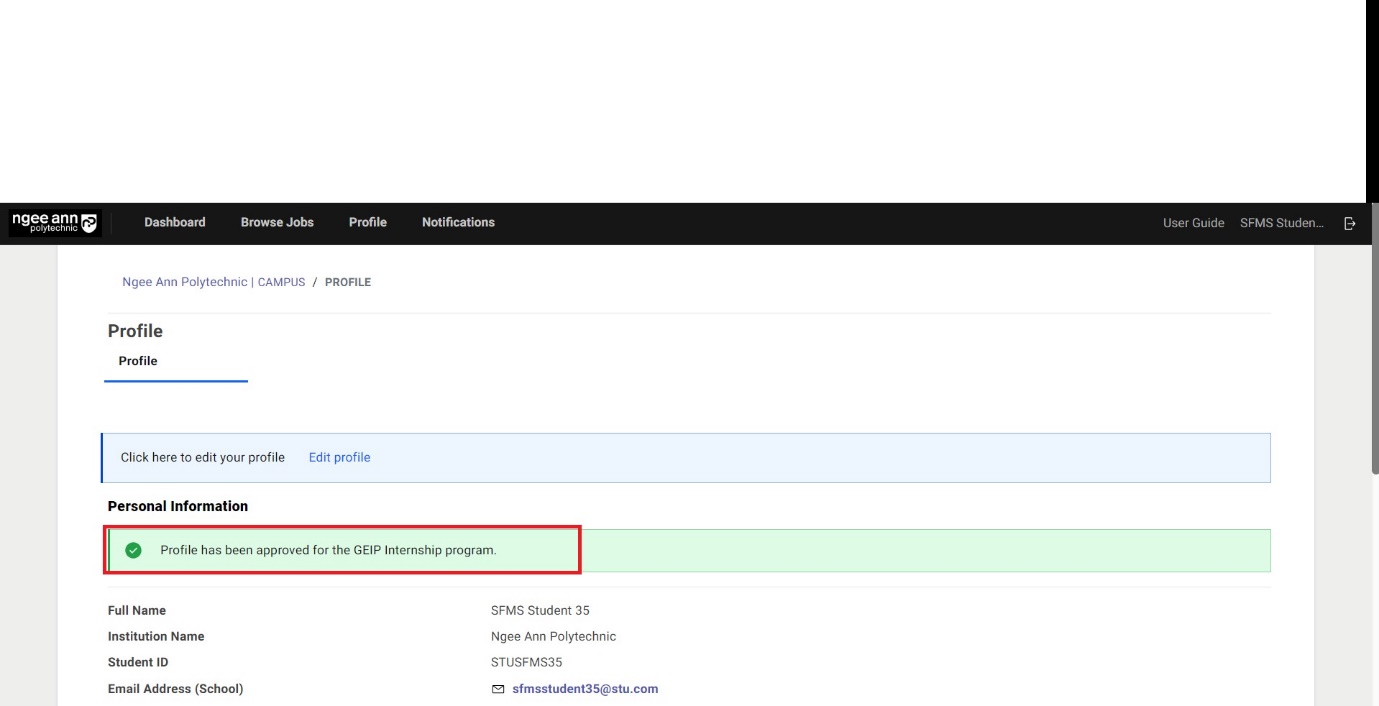Switch to the Profile tab below heading

click(138, 361)
